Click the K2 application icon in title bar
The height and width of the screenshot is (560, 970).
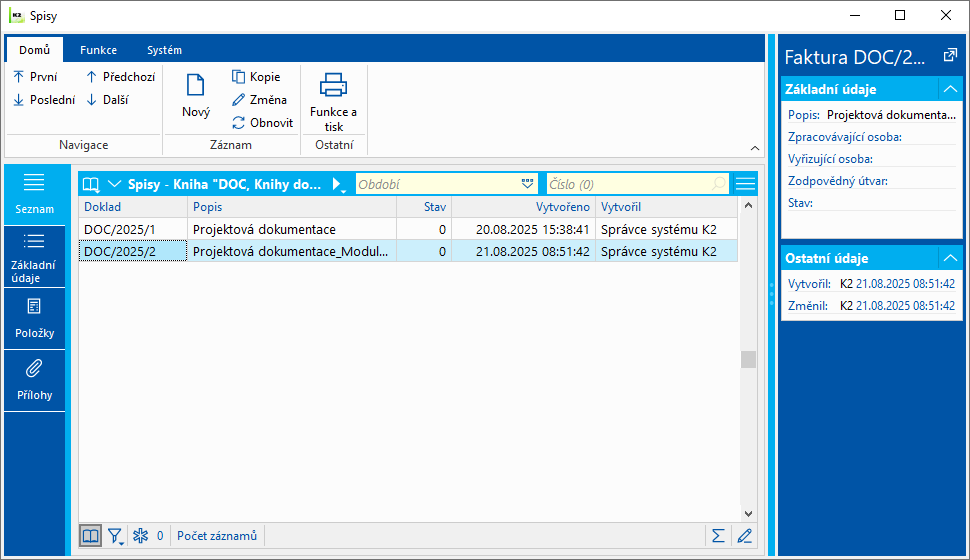tap(16, 15)
